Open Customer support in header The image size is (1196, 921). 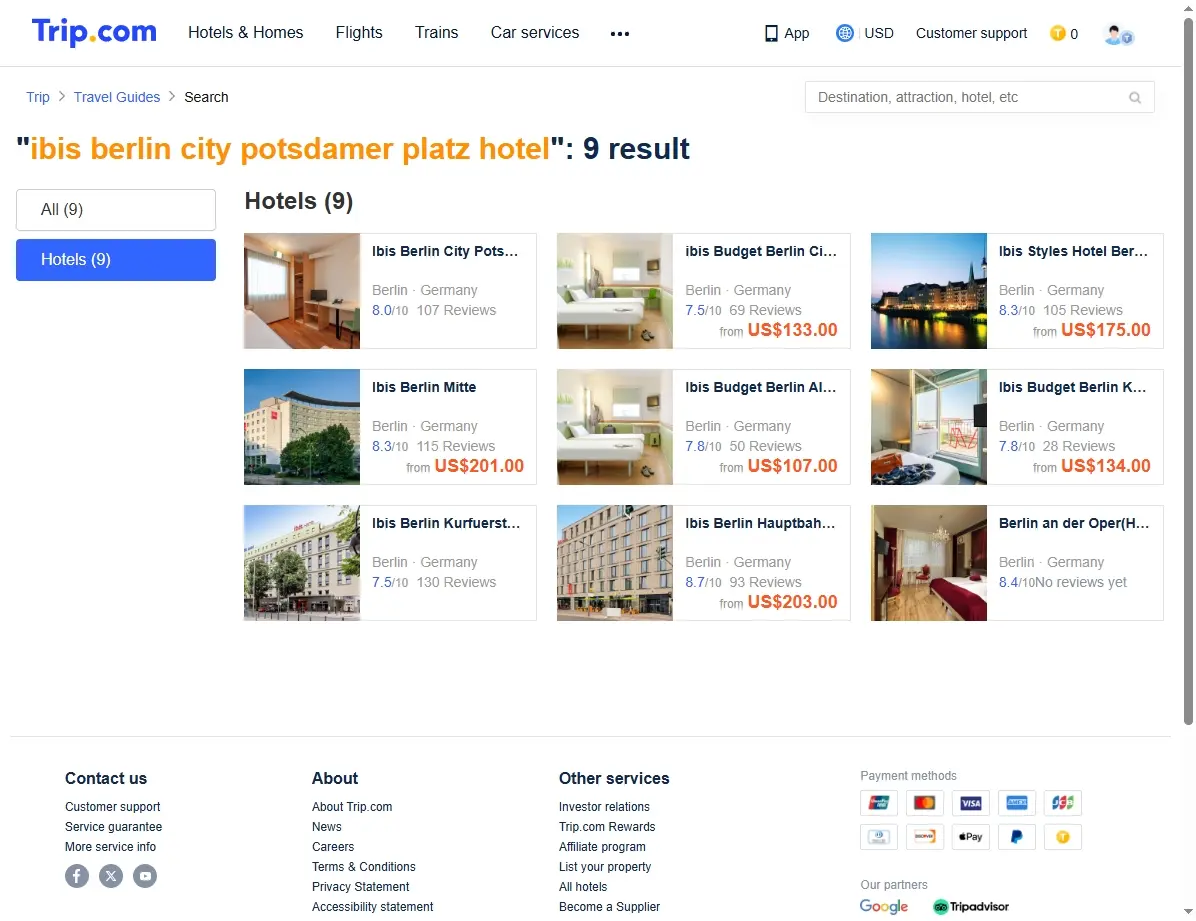point(971,34)
